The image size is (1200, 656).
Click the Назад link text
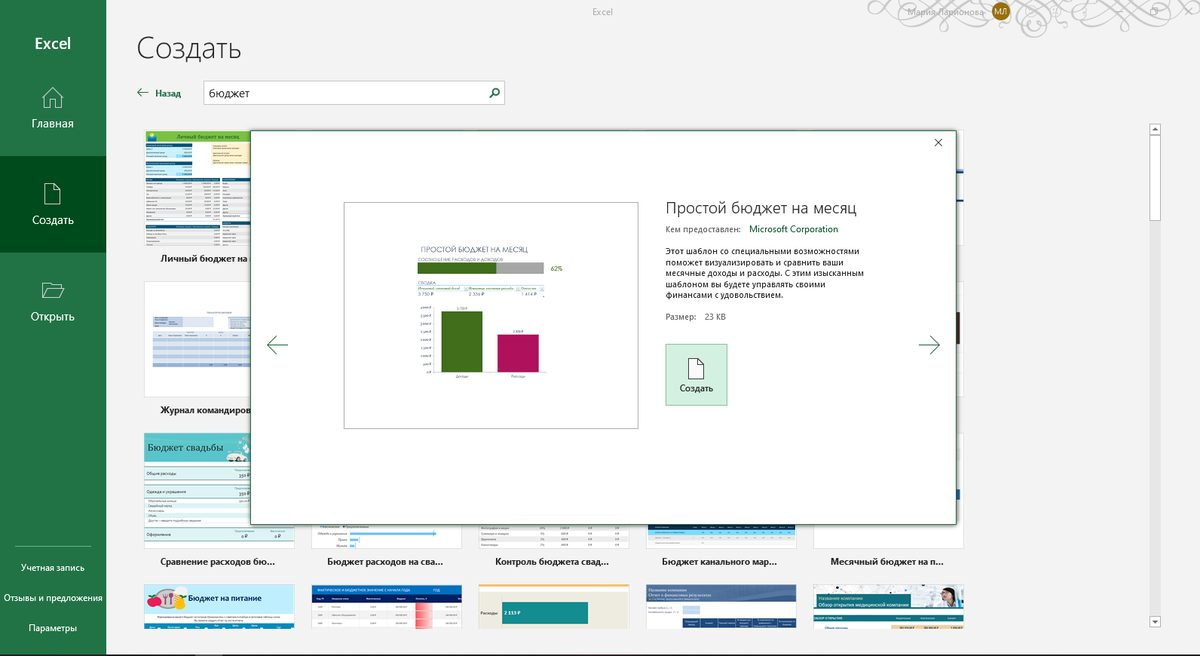click(168, 93)
